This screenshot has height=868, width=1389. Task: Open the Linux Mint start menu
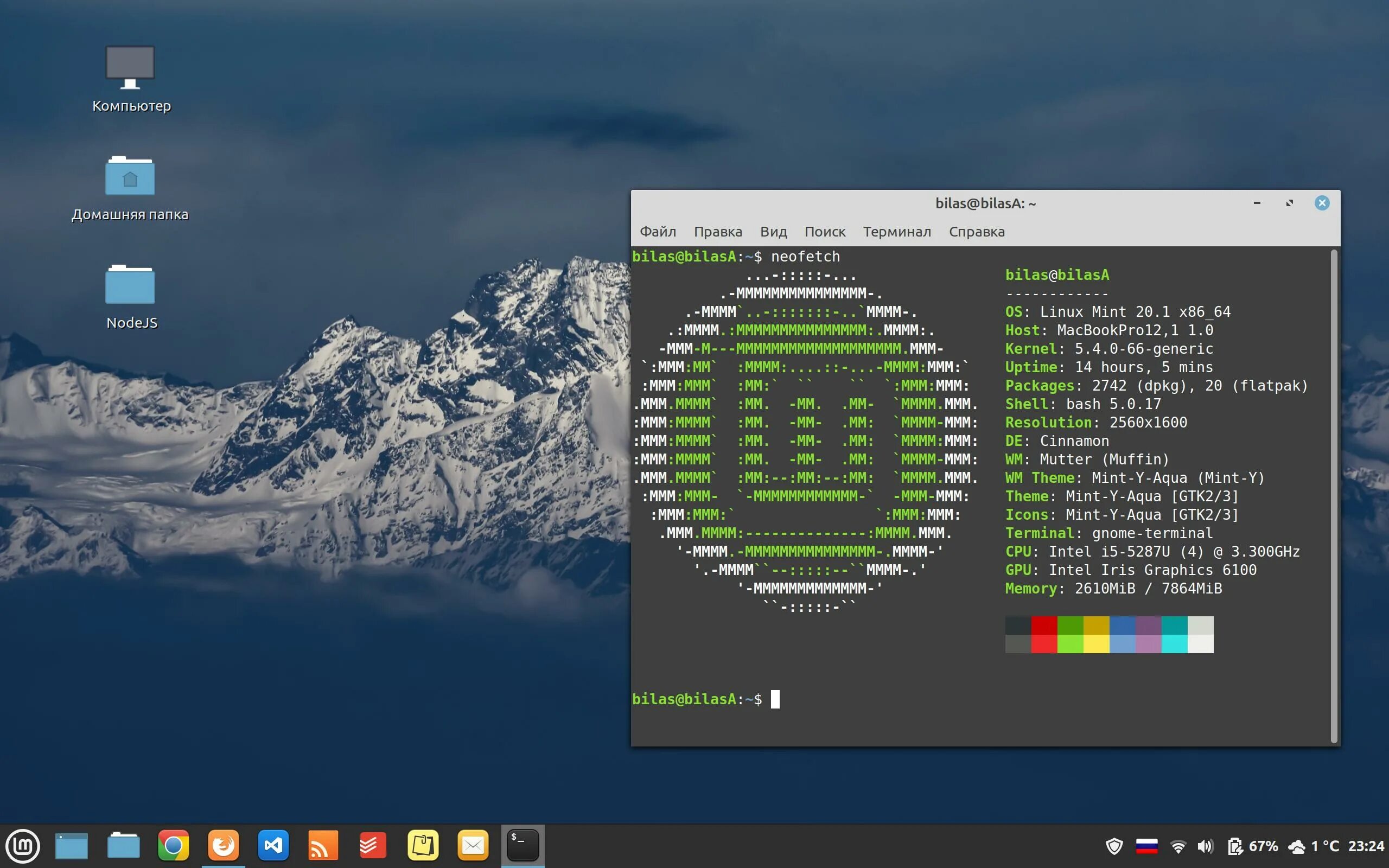click(22, 846)
